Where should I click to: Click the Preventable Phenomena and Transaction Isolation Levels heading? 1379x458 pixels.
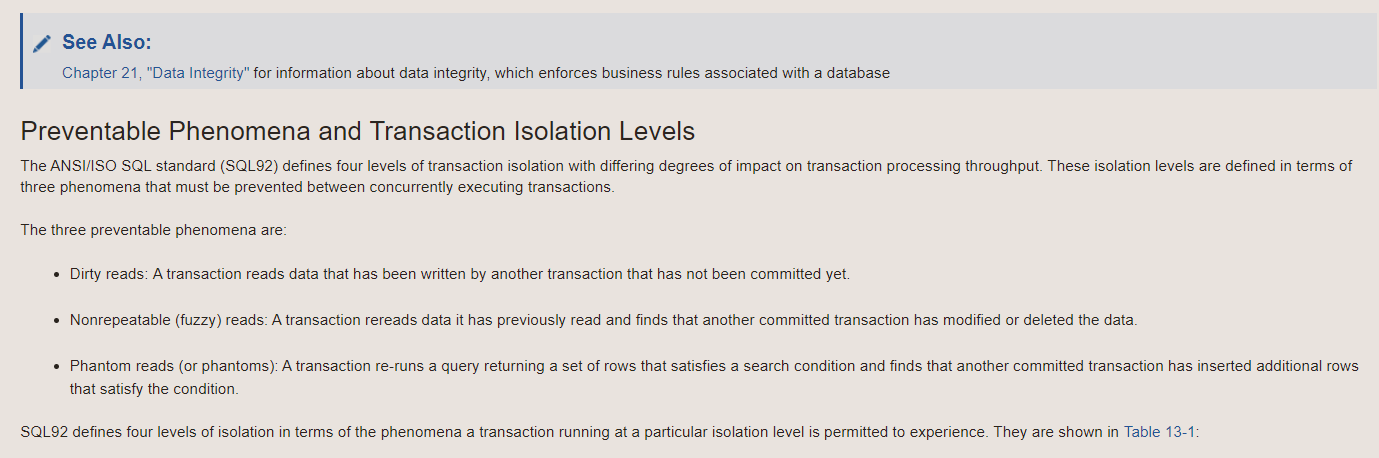point(357,131)
